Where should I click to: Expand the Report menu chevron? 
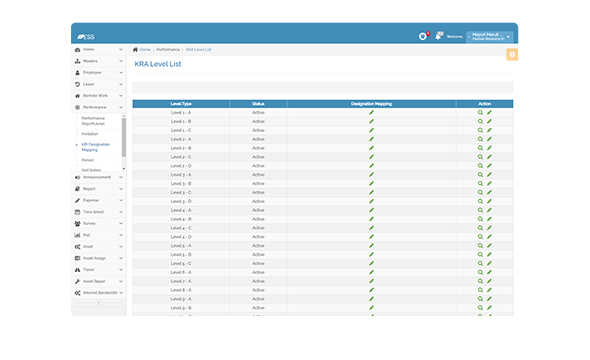121,189
